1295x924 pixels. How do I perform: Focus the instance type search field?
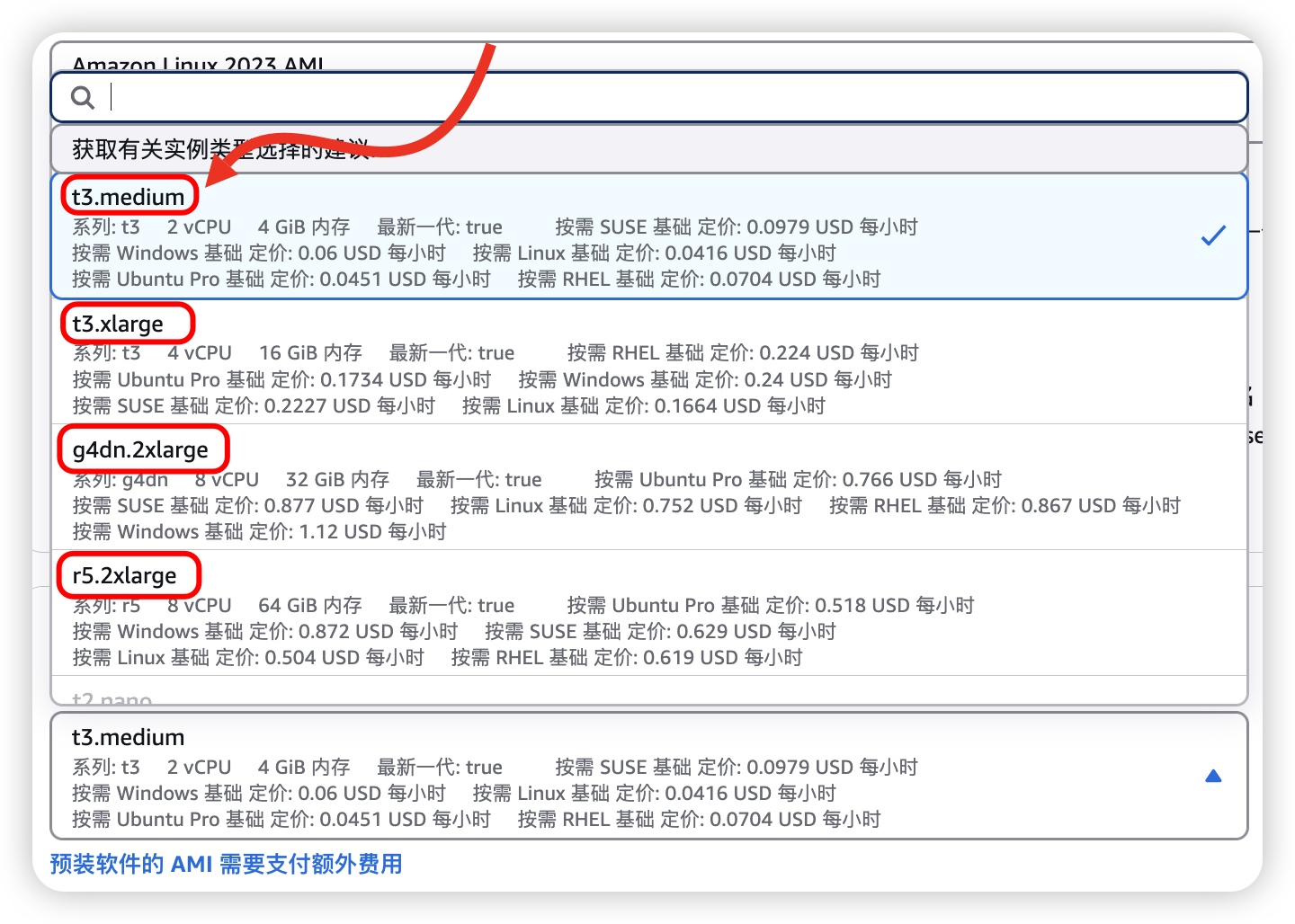[x=649, y=97]
